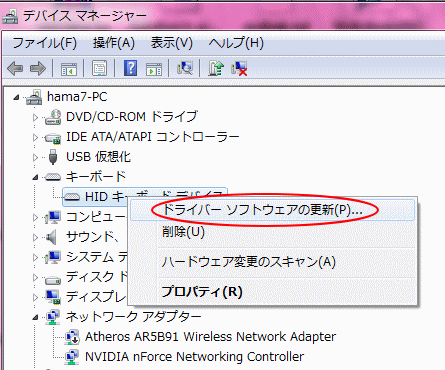
Task: Select the コンピュー category label
Action: pyautogui.click(x=96, y=217)
